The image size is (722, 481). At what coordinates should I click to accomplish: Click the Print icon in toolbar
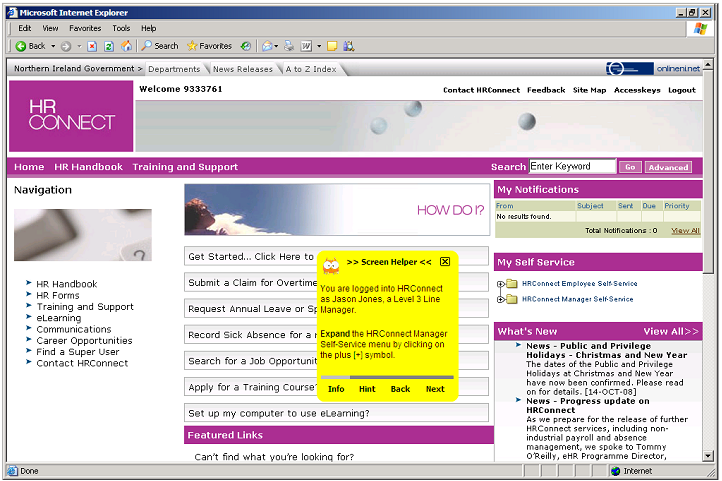(x=287, y=46)
